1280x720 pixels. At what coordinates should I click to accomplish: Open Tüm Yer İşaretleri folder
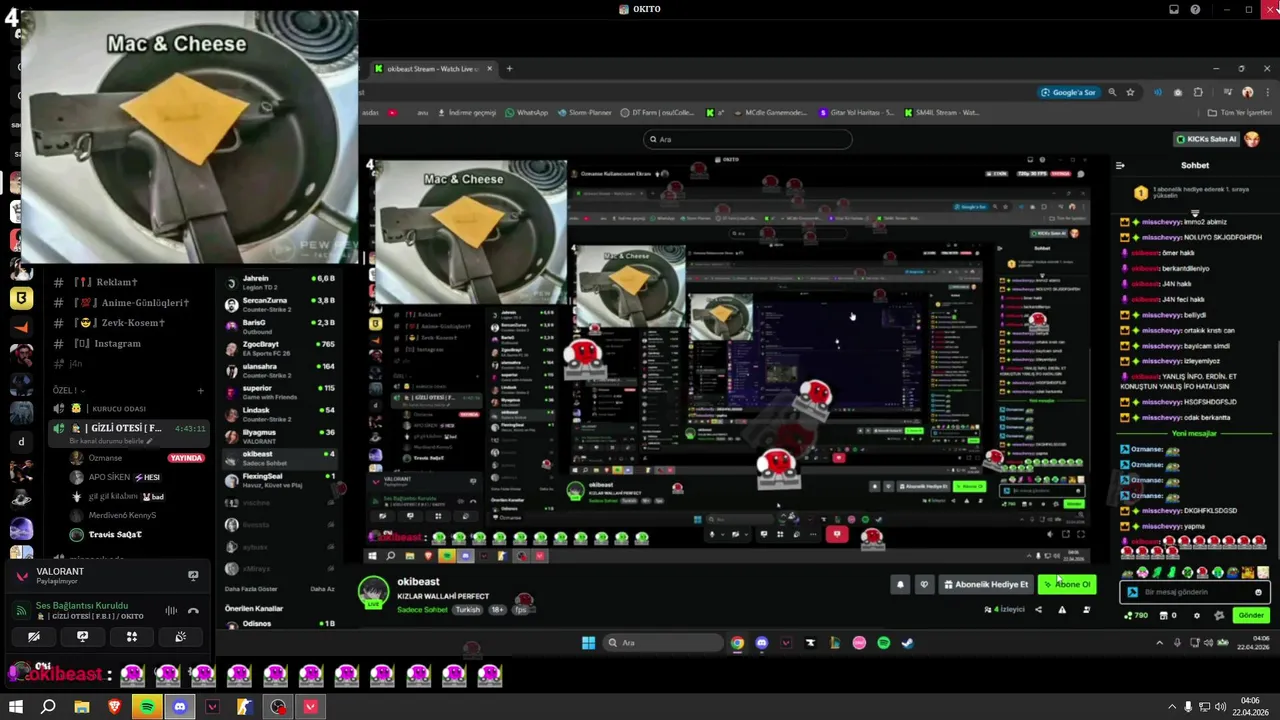(1239, 113)
